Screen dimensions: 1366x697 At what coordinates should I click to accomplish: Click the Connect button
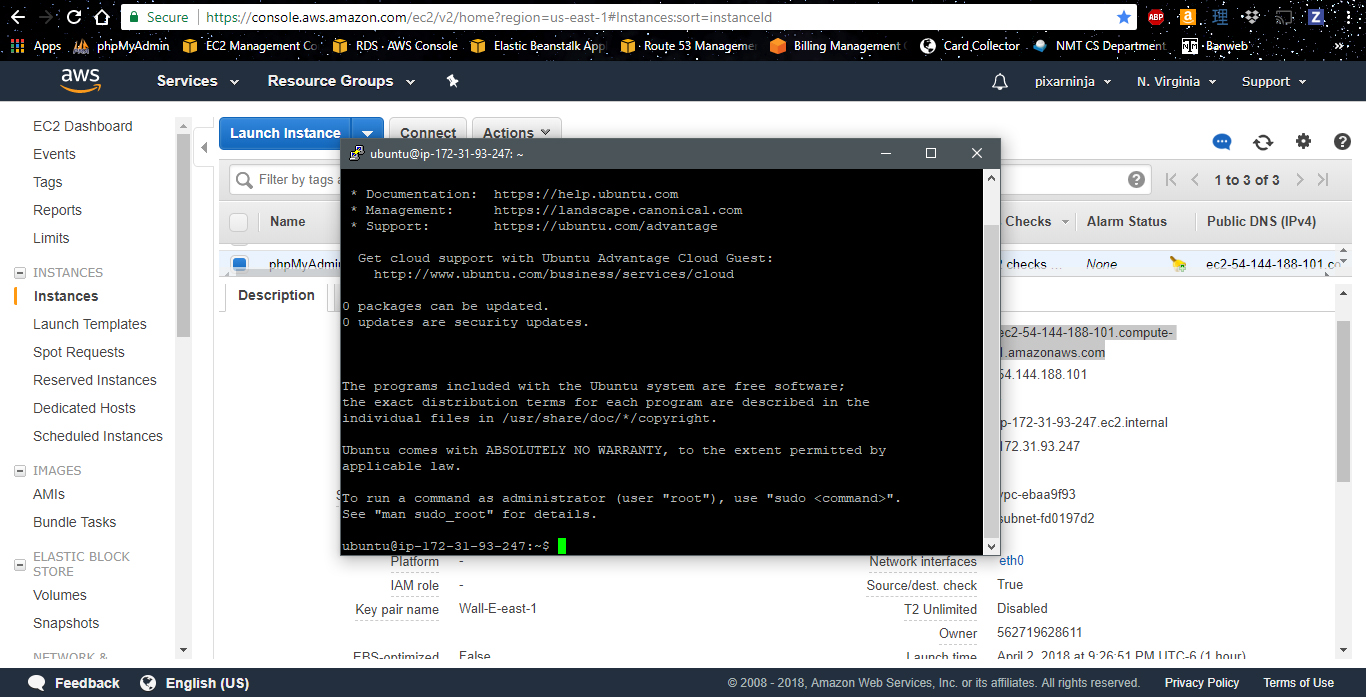428,133
